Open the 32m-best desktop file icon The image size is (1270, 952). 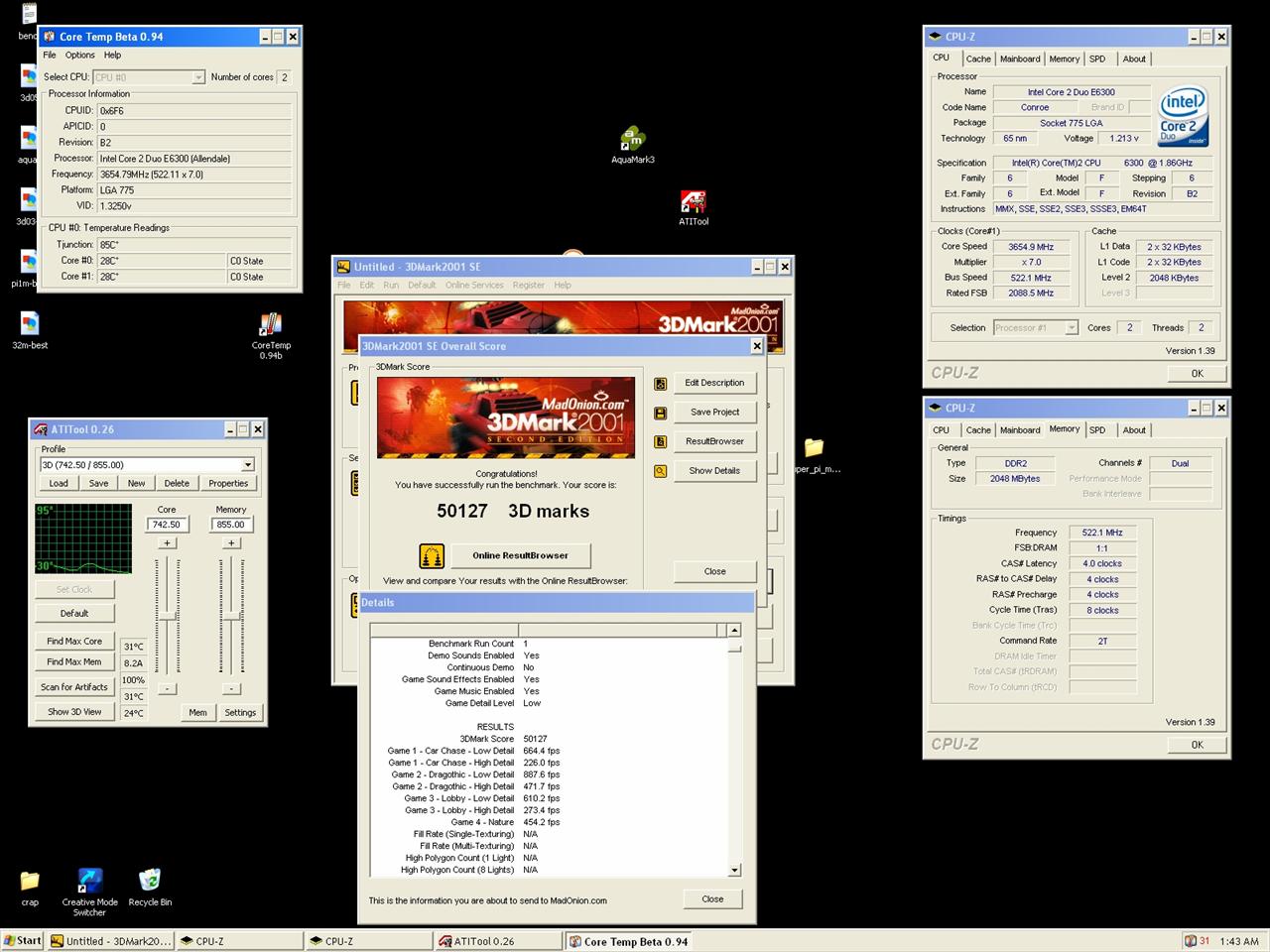[x=30, y=323]
